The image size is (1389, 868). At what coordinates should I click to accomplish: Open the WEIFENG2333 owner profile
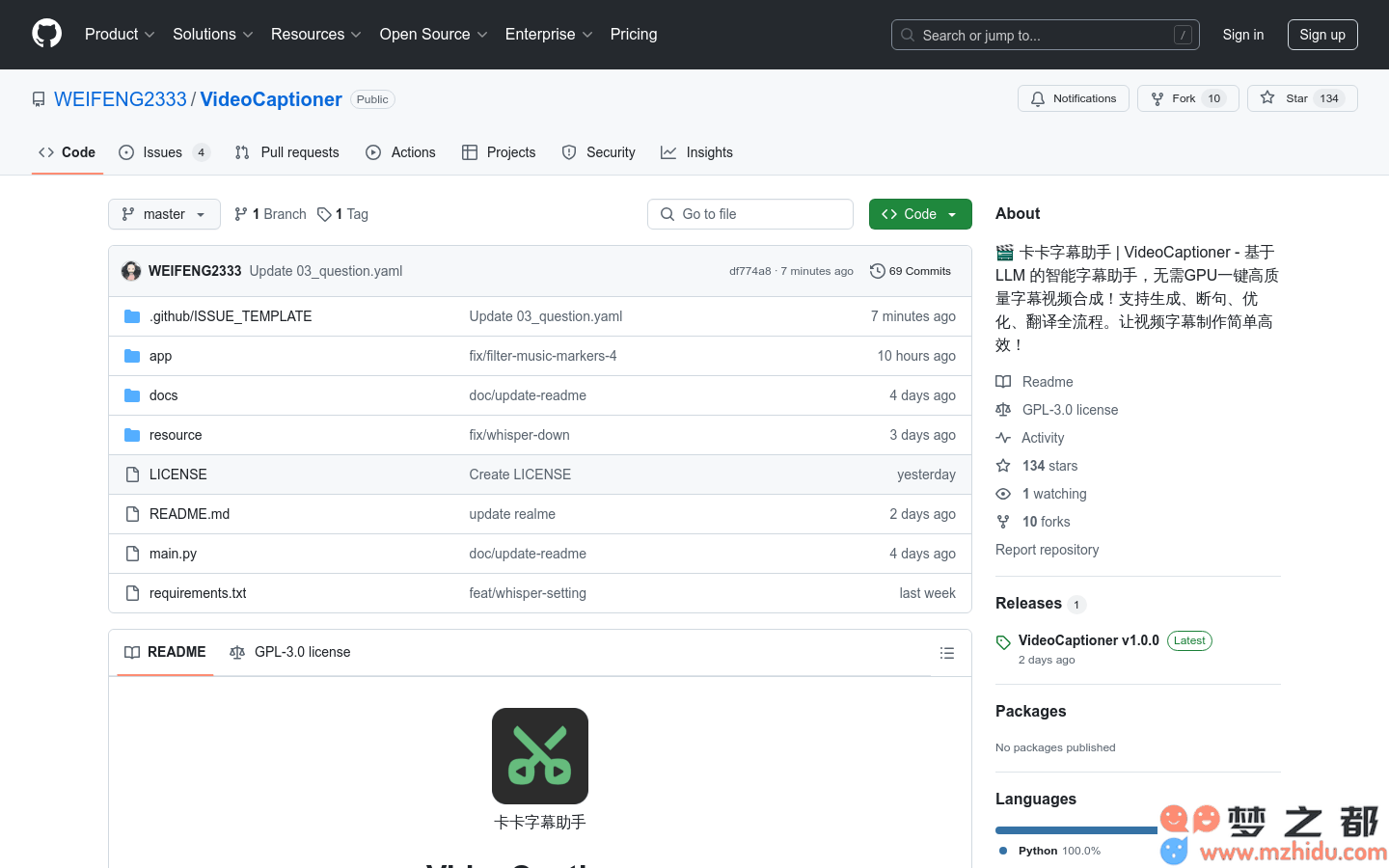(121, 99)
